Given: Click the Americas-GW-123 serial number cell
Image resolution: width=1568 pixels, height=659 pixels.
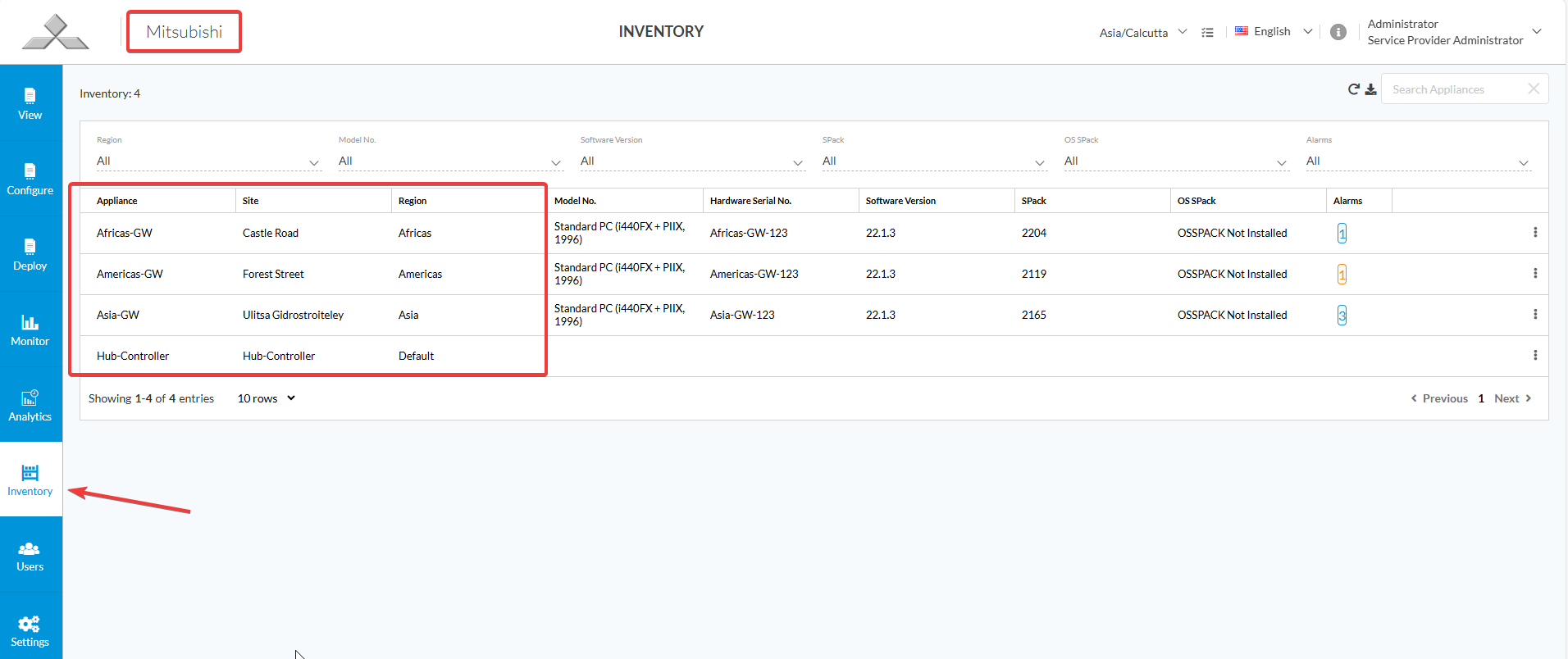Looking at the screenshot, I should tap(754, 274).
